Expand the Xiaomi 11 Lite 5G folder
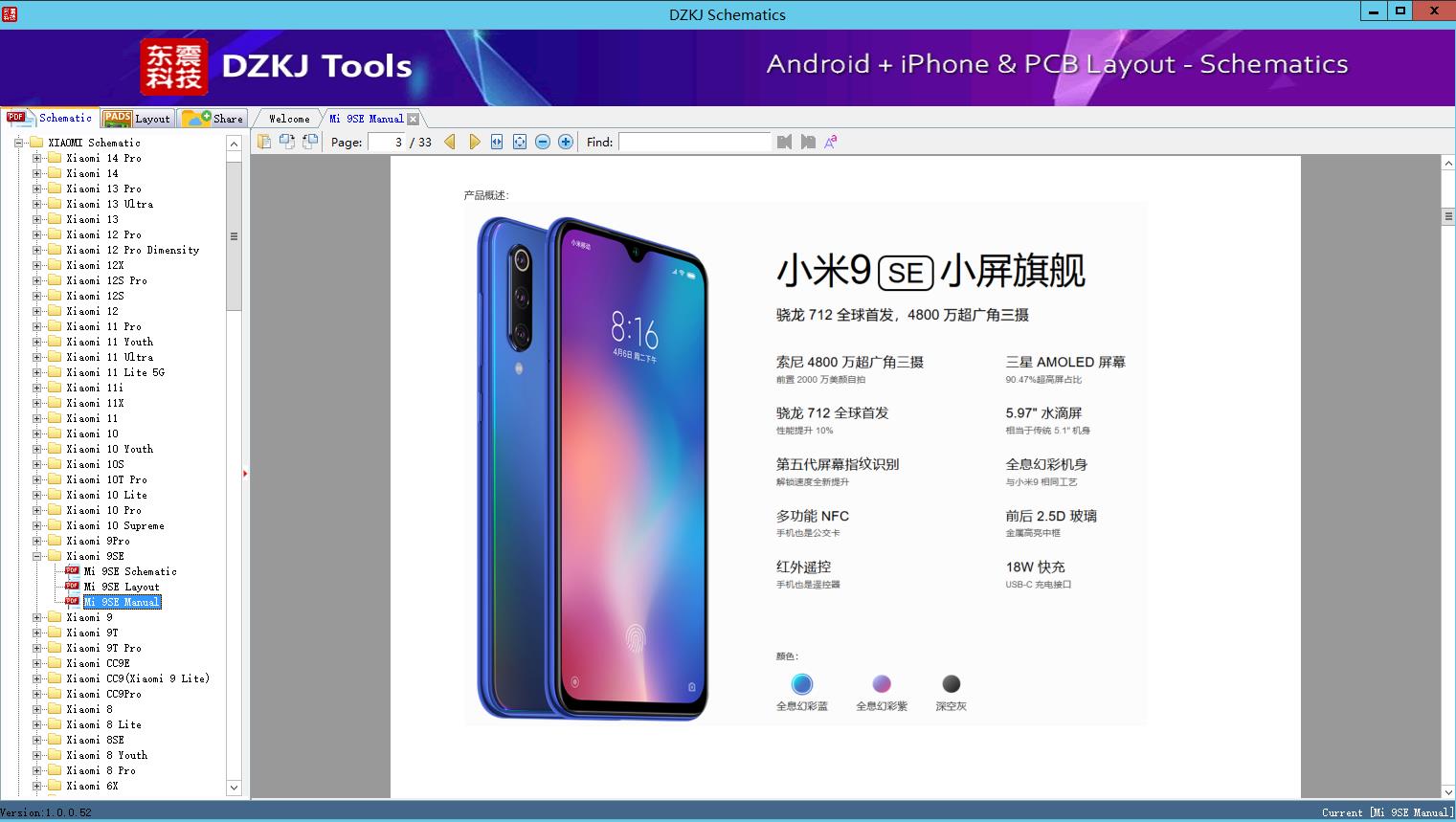This screenshot has width=1456, height=822. click(36, 372)
